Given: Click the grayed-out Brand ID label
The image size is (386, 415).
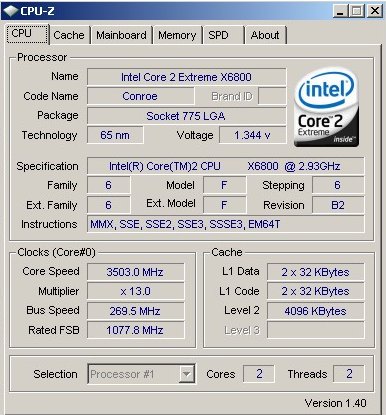Looking at the screenshot, I should [x=232, y=96].
